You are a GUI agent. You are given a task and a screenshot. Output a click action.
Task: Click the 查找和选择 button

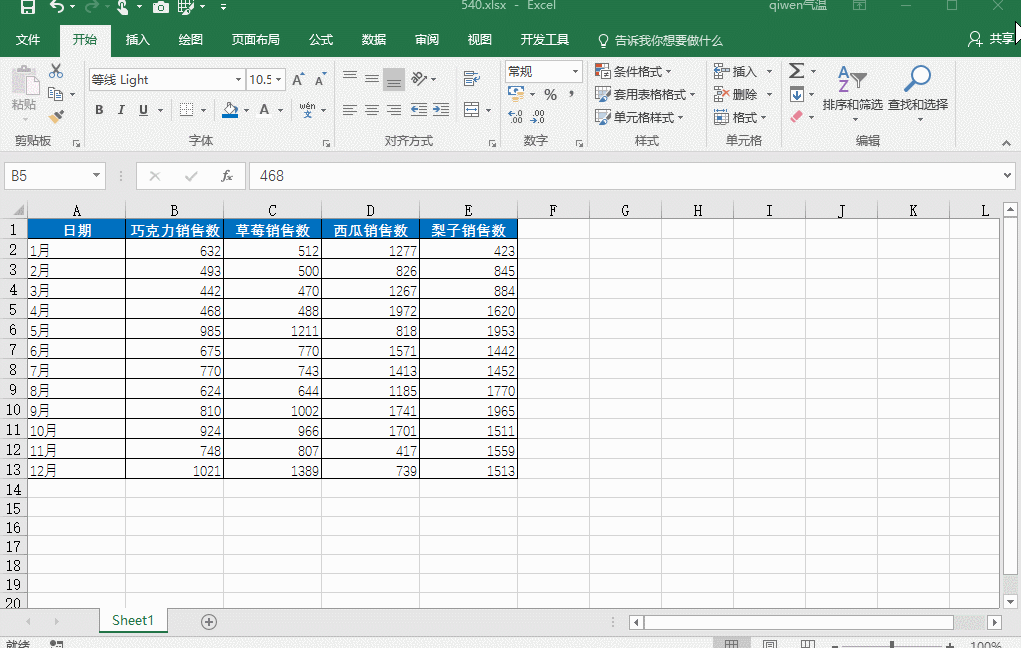tap(917, 90)
